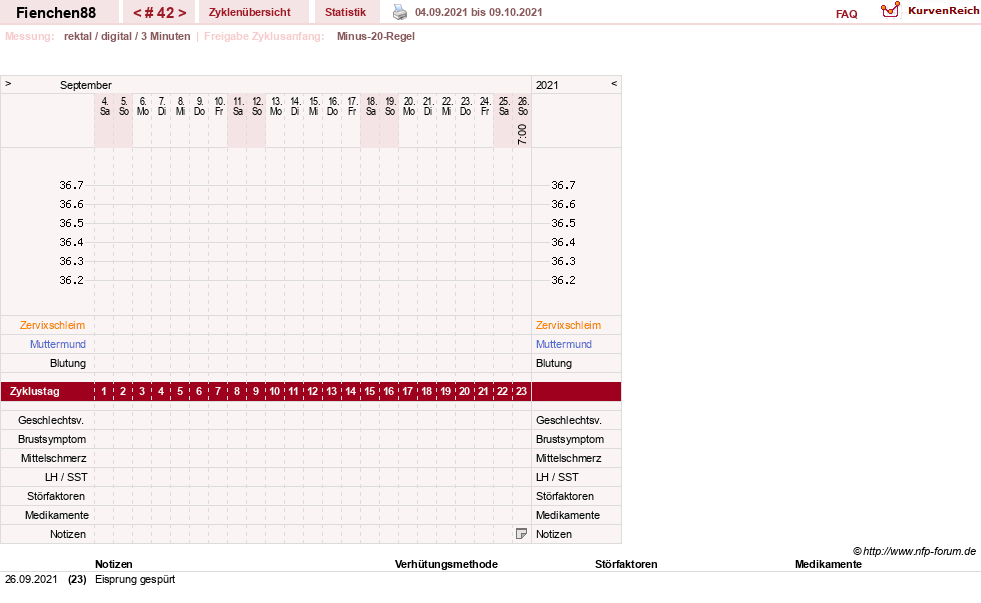Screen dimensions: 981x603
Task: Click the note date 26.09.2021
Action: 31,579
